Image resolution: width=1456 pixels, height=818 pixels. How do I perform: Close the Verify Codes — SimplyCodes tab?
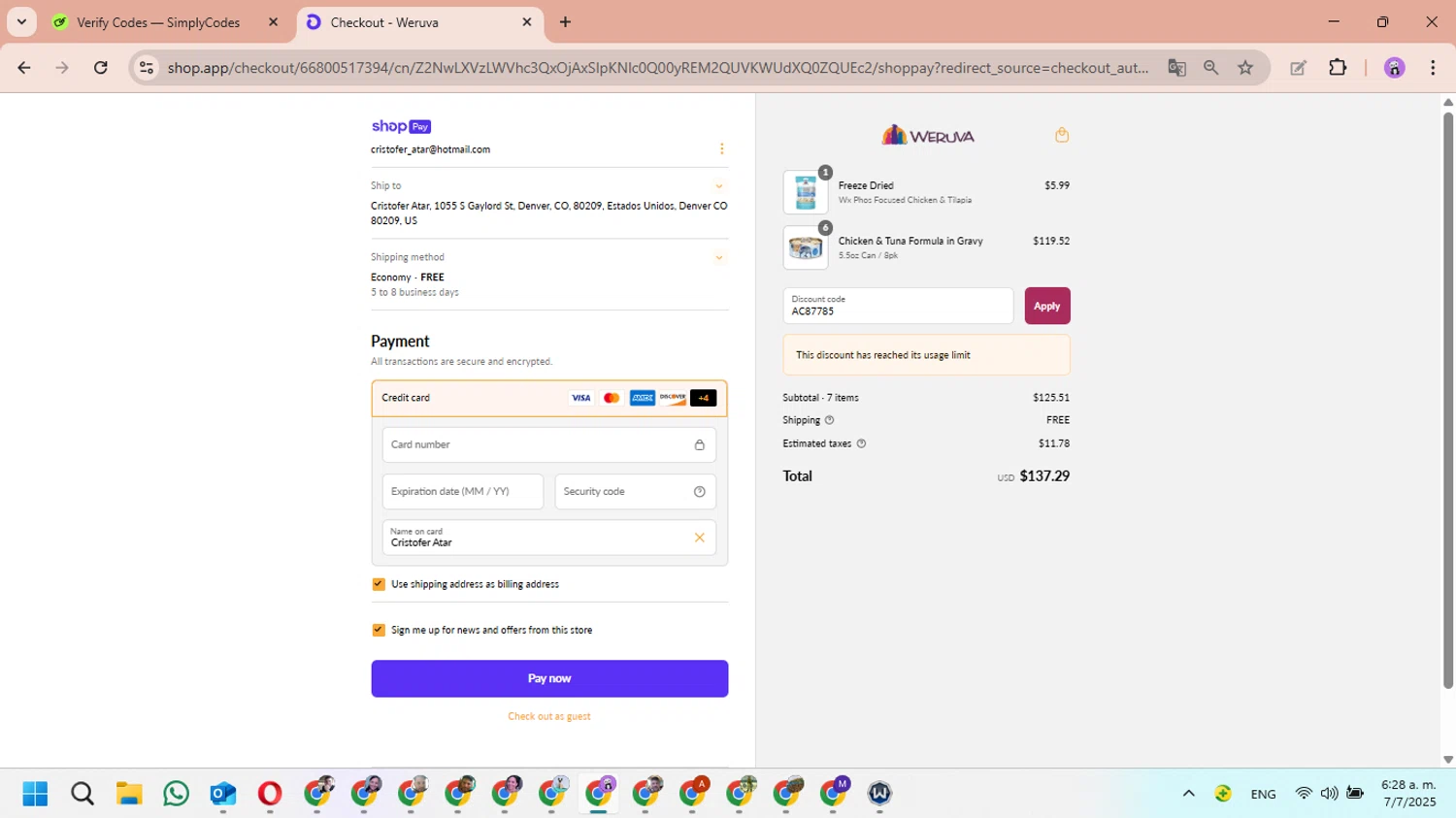[273, 21]
